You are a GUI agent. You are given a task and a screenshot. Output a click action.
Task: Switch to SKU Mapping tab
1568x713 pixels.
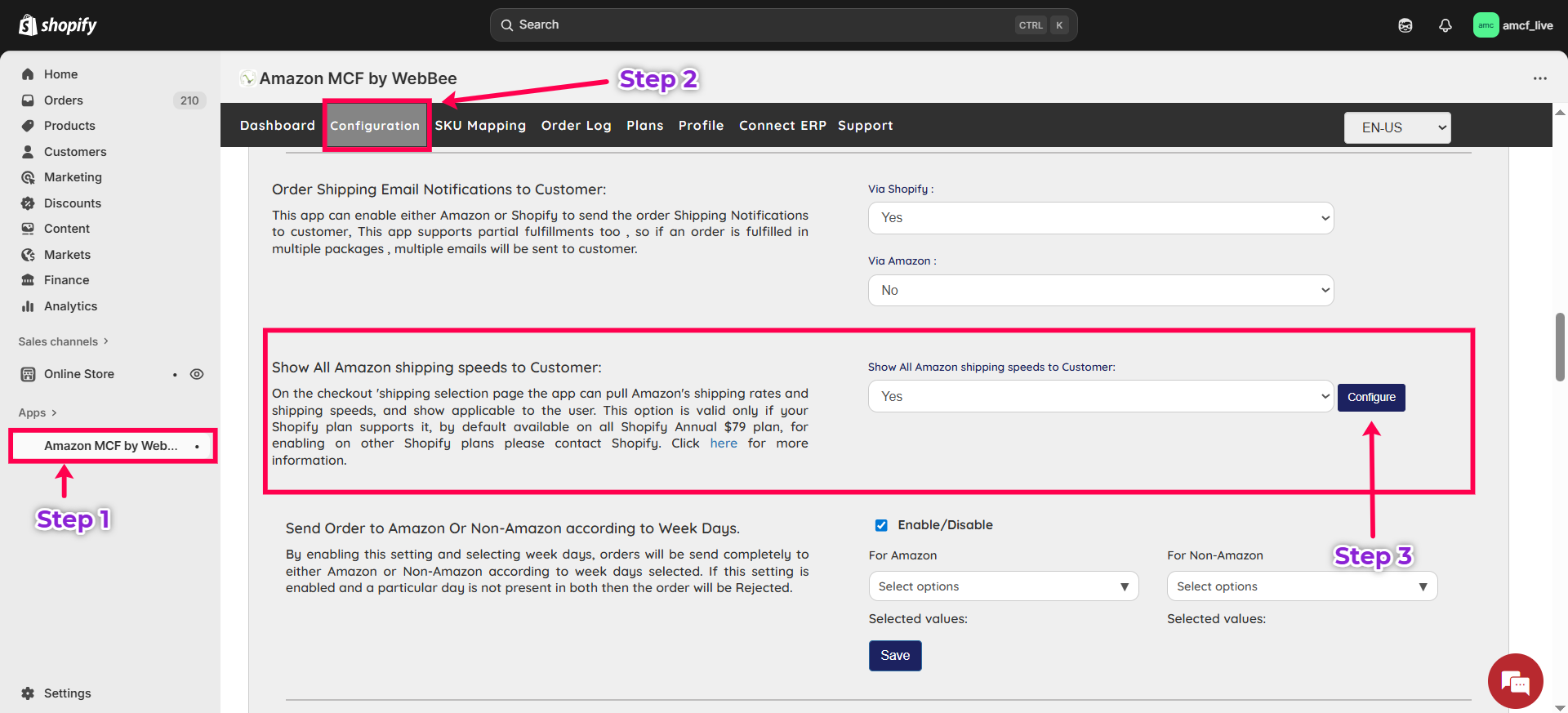480,126
